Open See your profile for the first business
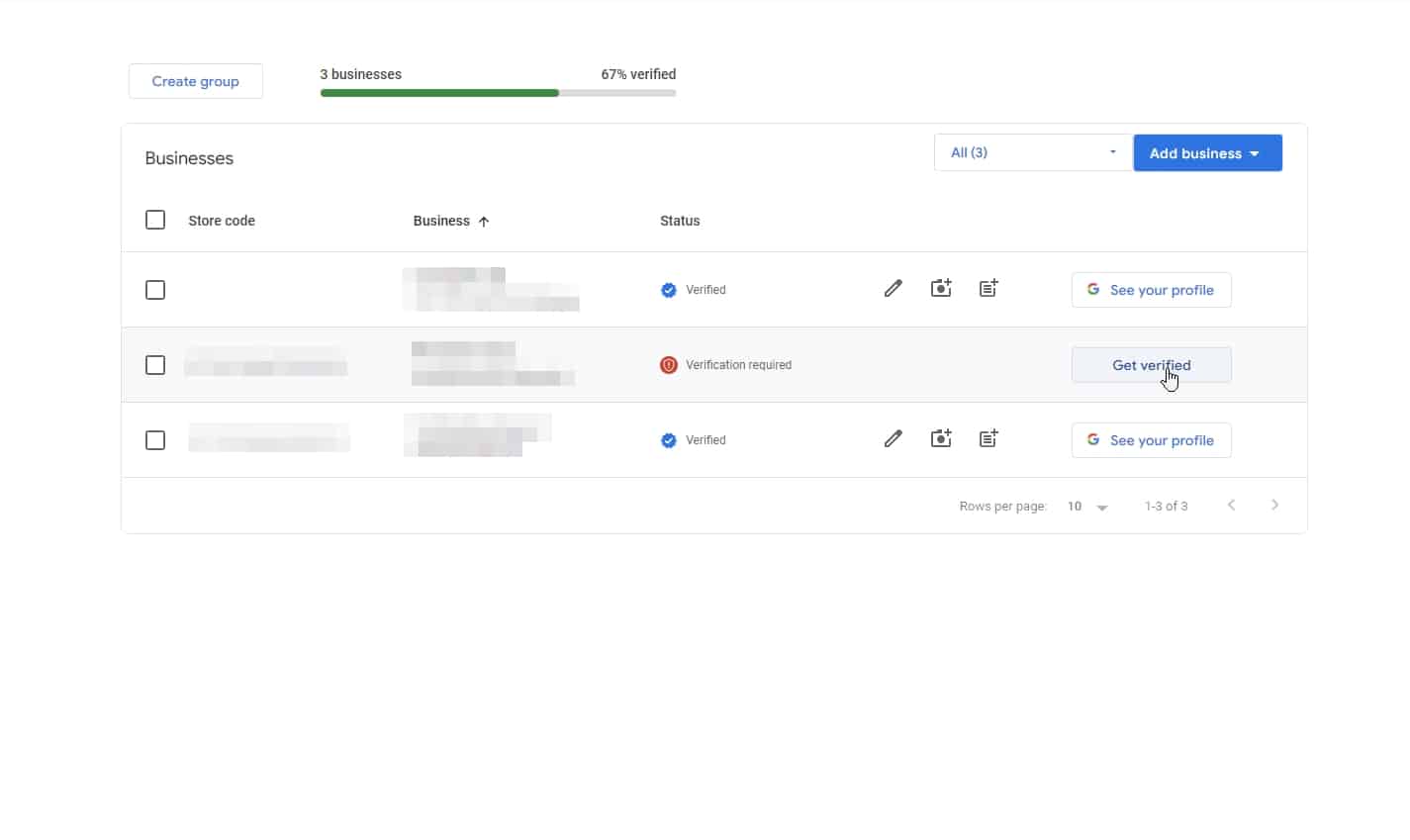The width and height of the screenshot is (1410, 840). [x=1151, y=289]
